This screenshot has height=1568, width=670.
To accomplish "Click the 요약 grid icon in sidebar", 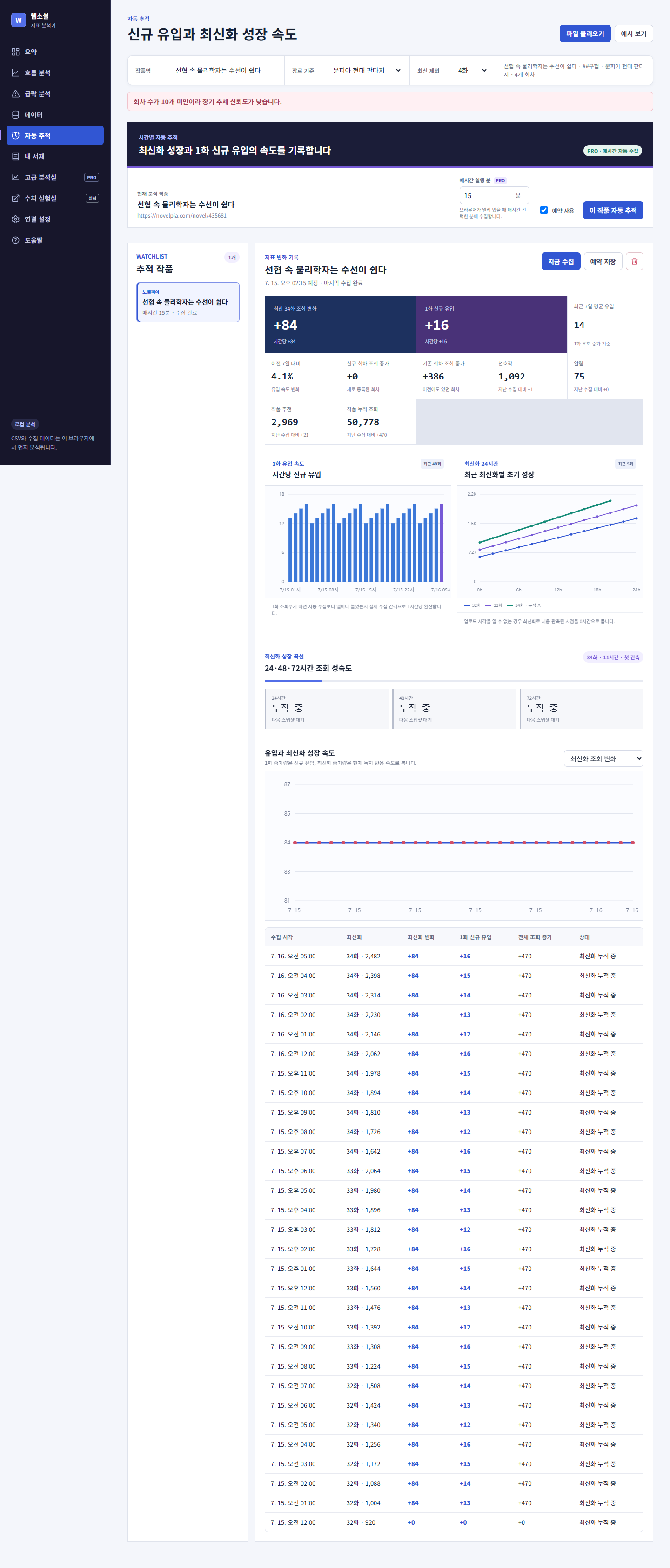I will [15, 52].
